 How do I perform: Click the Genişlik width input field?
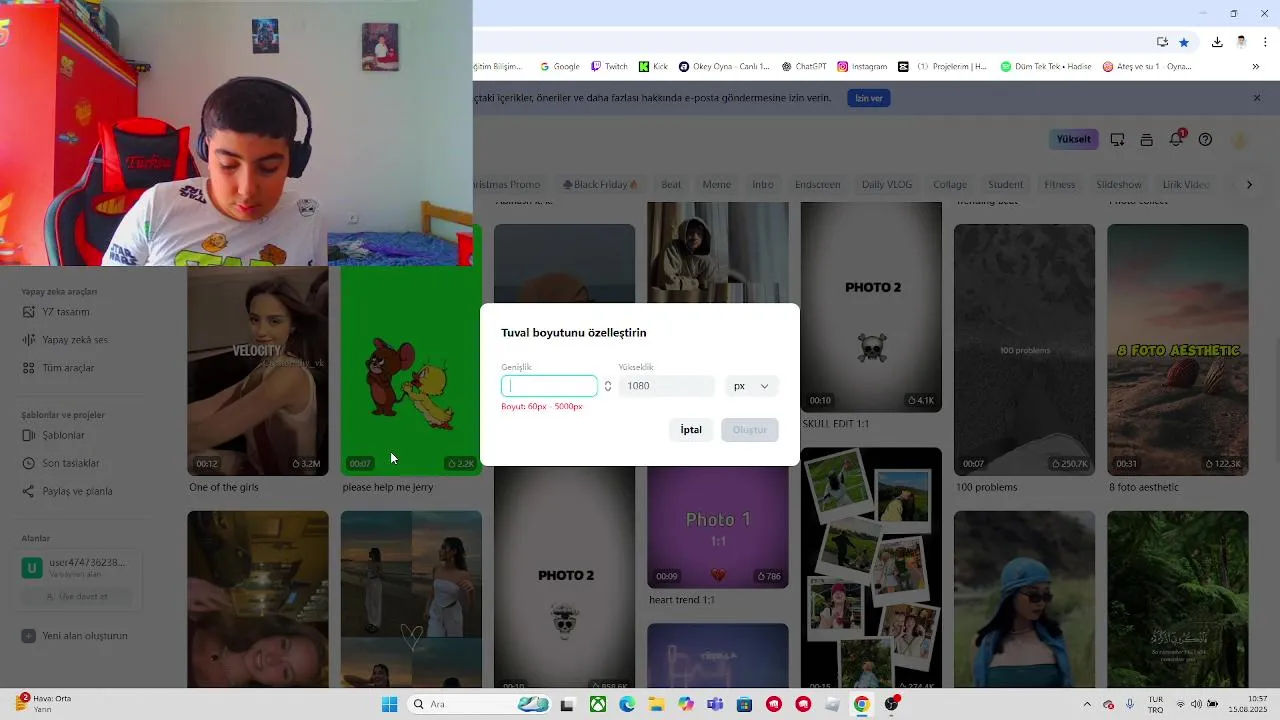549,386
